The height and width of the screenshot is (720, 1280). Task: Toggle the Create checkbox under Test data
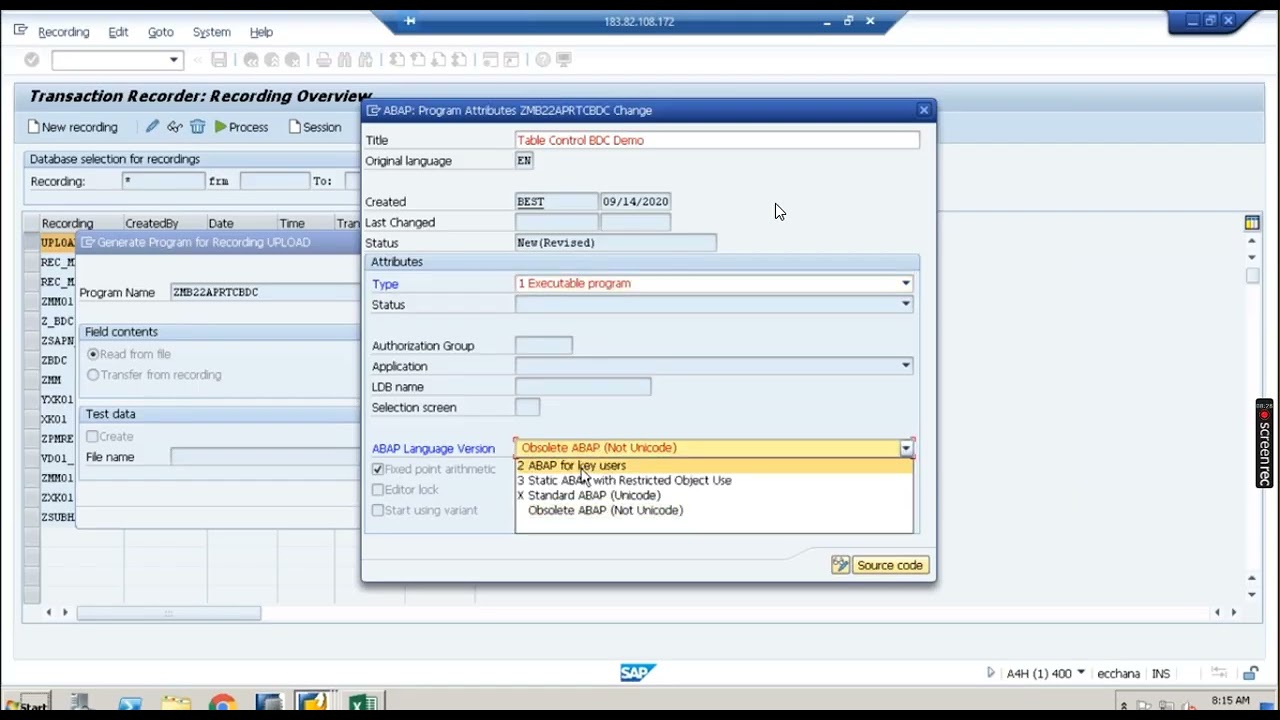click(92, 436)
